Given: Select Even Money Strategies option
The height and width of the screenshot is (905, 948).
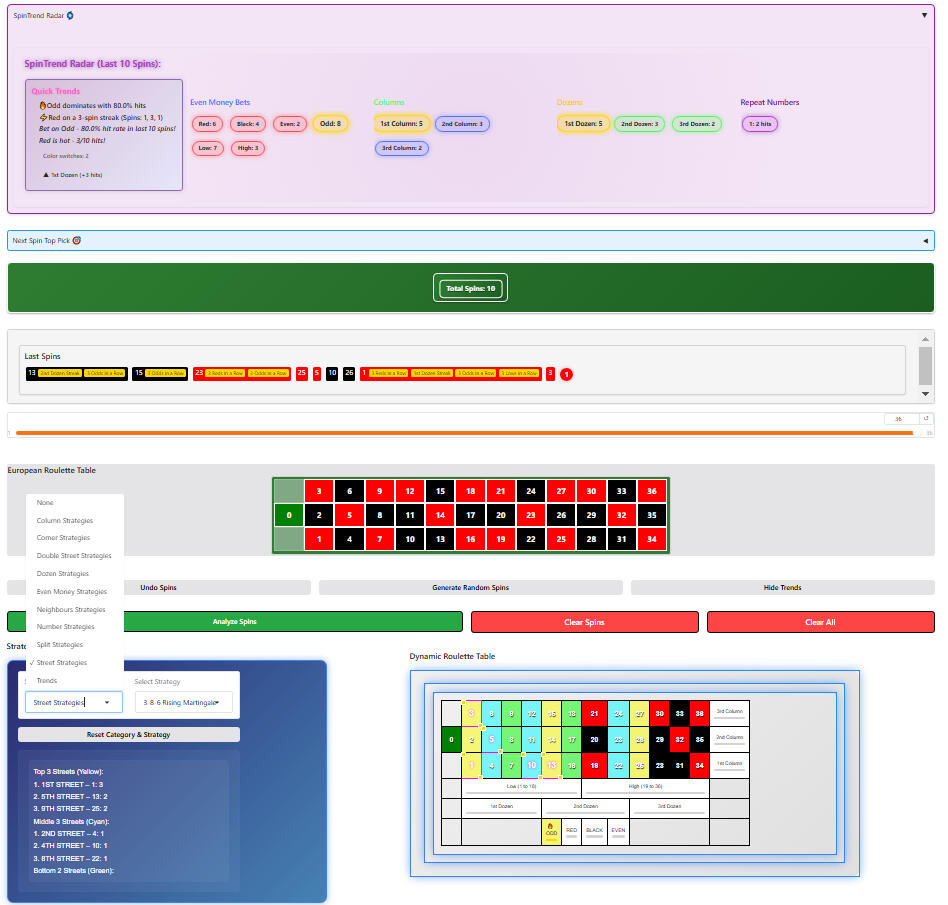Looking at the screenshot, I should [71, 592].
